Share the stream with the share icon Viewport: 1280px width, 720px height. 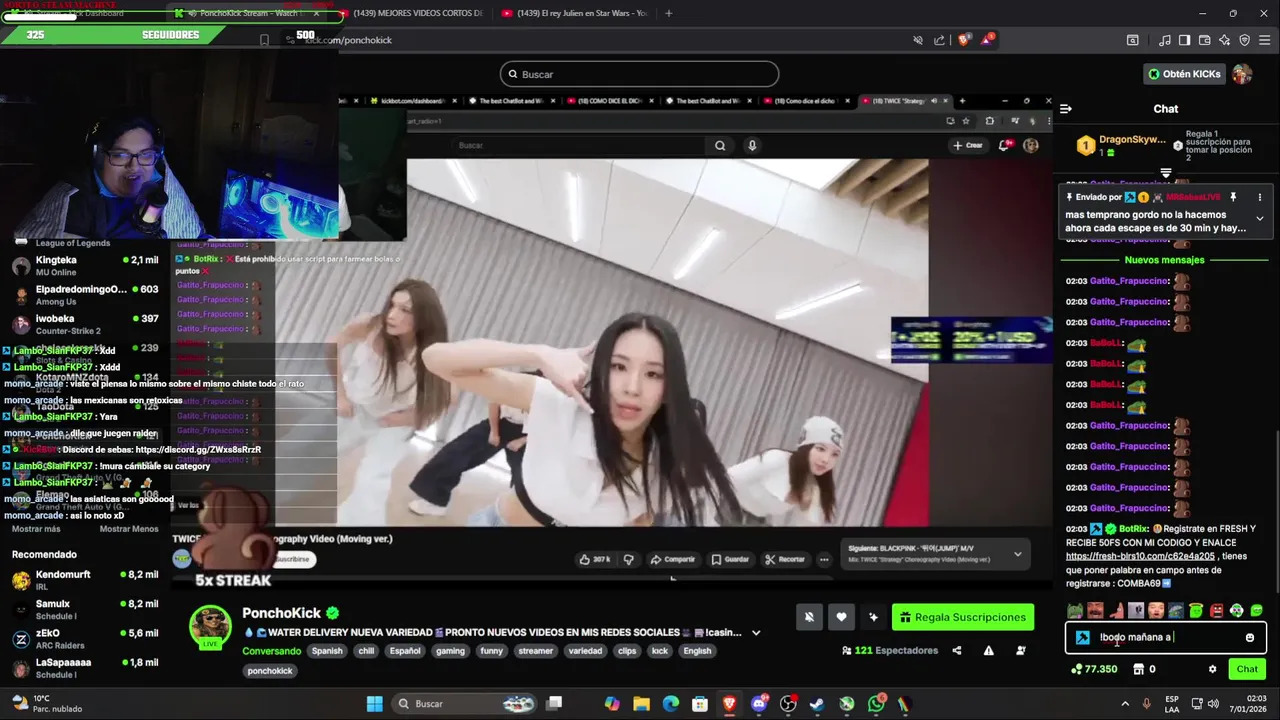pyautogui.click(x=957, y=651)
